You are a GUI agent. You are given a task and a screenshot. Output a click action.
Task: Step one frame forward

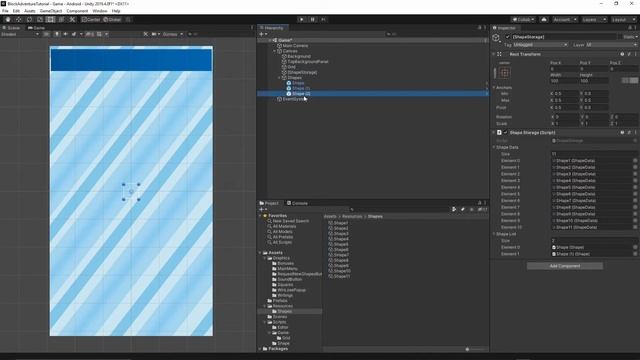point(324,20)
